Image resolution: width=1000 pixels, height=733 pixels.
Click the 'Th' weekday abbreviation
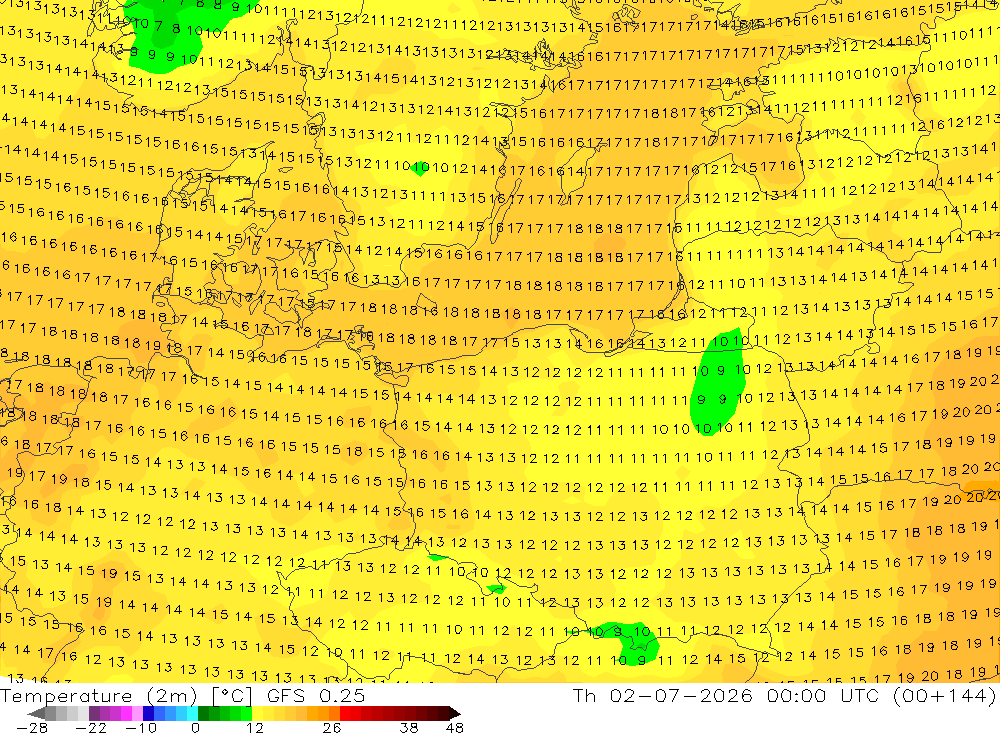coord(584,695)
